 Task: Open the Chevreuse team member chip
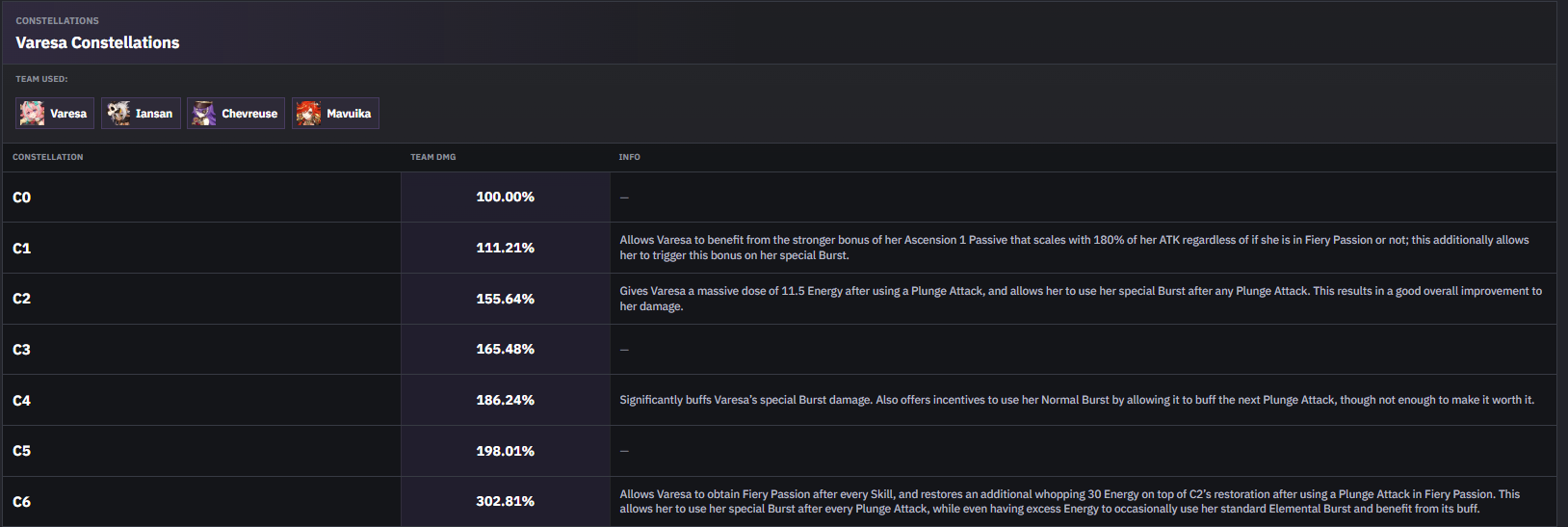click(236, 114)
